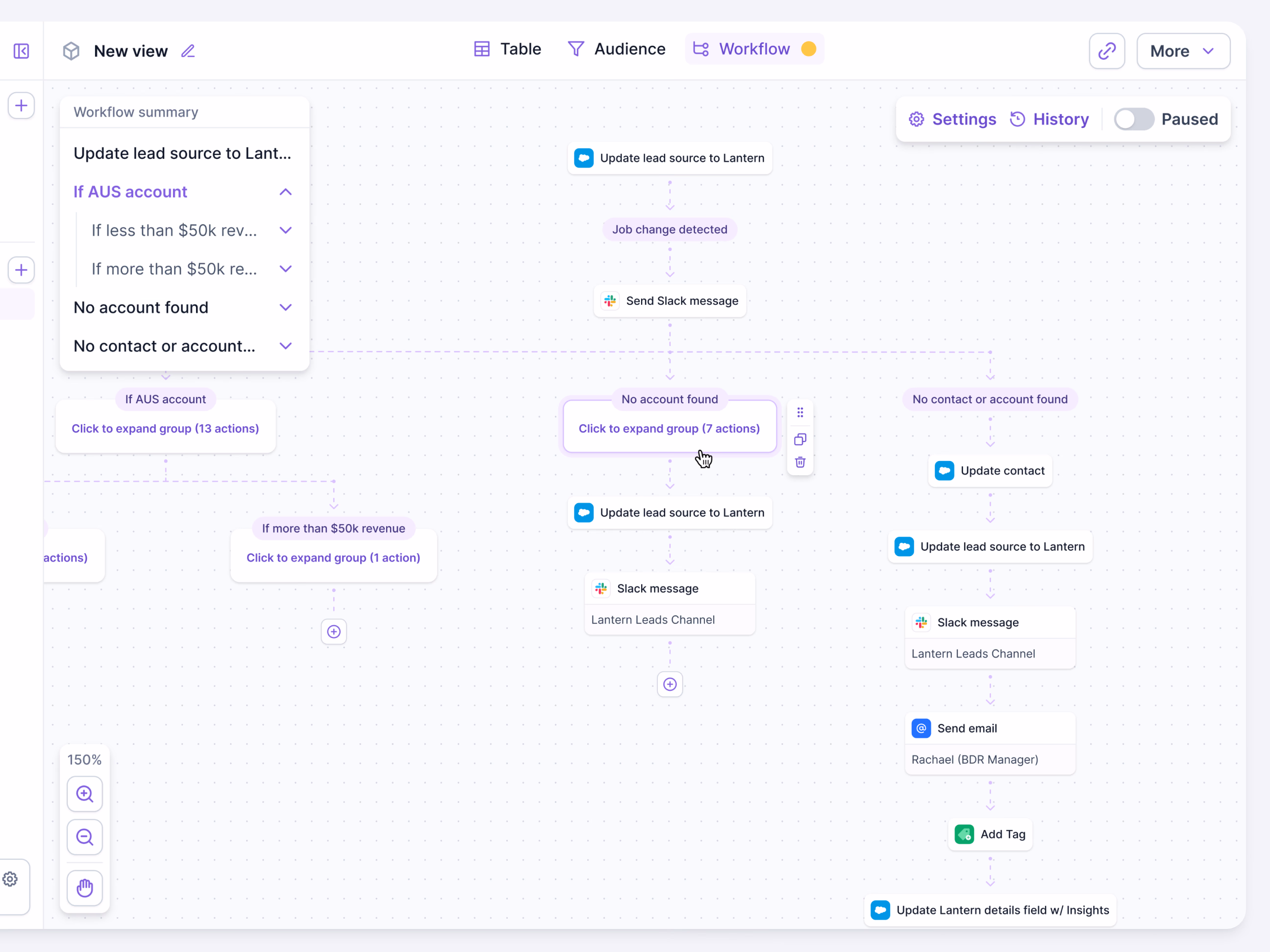Screen dimensions: 1270x952
Task: Collapse the sidebar panel icon
Action: pos(21,51)
